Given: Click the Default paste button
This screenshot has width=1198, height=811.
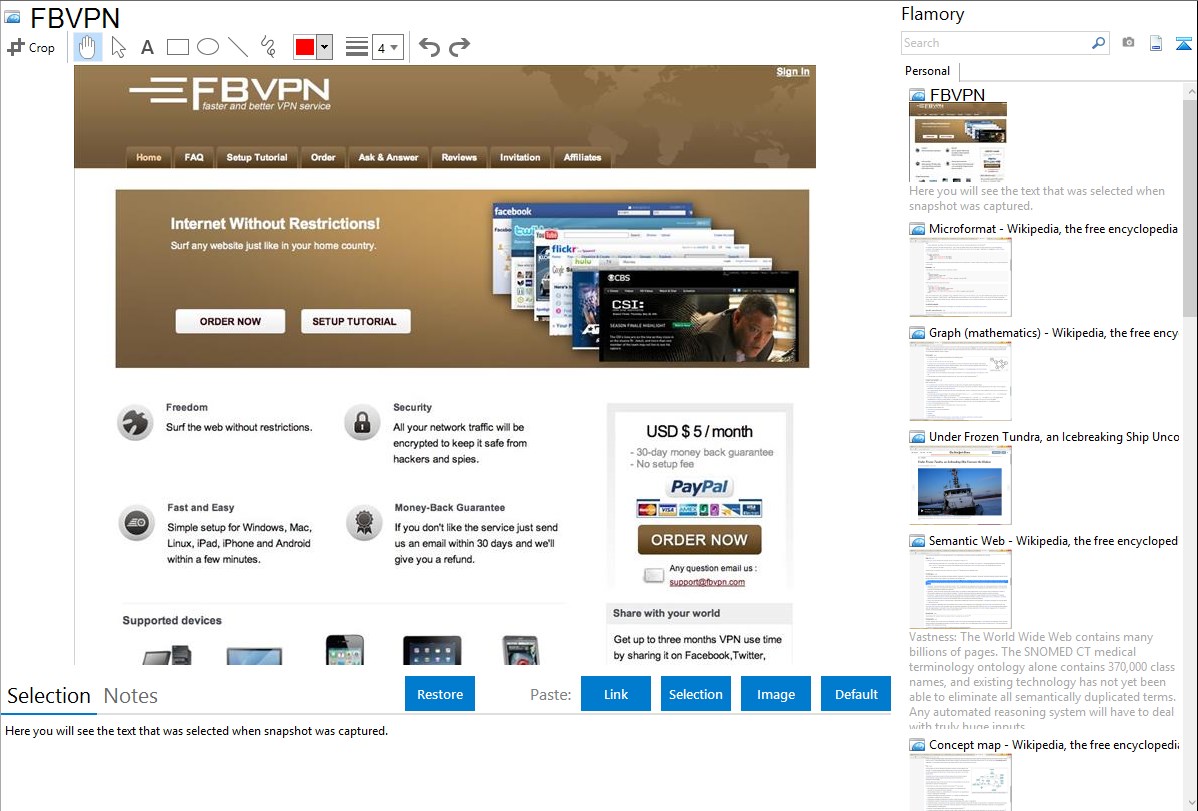Looking at the screenshot, I should click(x=856, y=694).
